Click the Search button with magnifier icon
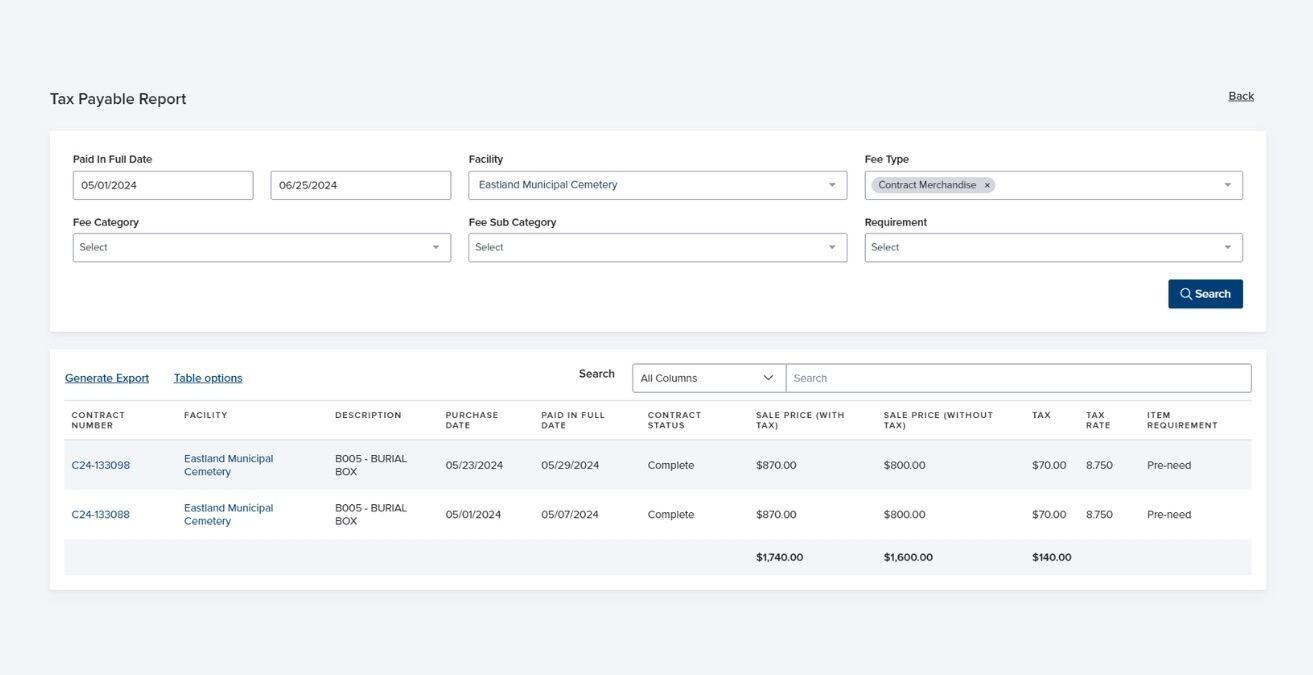1313x675 pixels. pyautogui.click(x=1205, y=294)
